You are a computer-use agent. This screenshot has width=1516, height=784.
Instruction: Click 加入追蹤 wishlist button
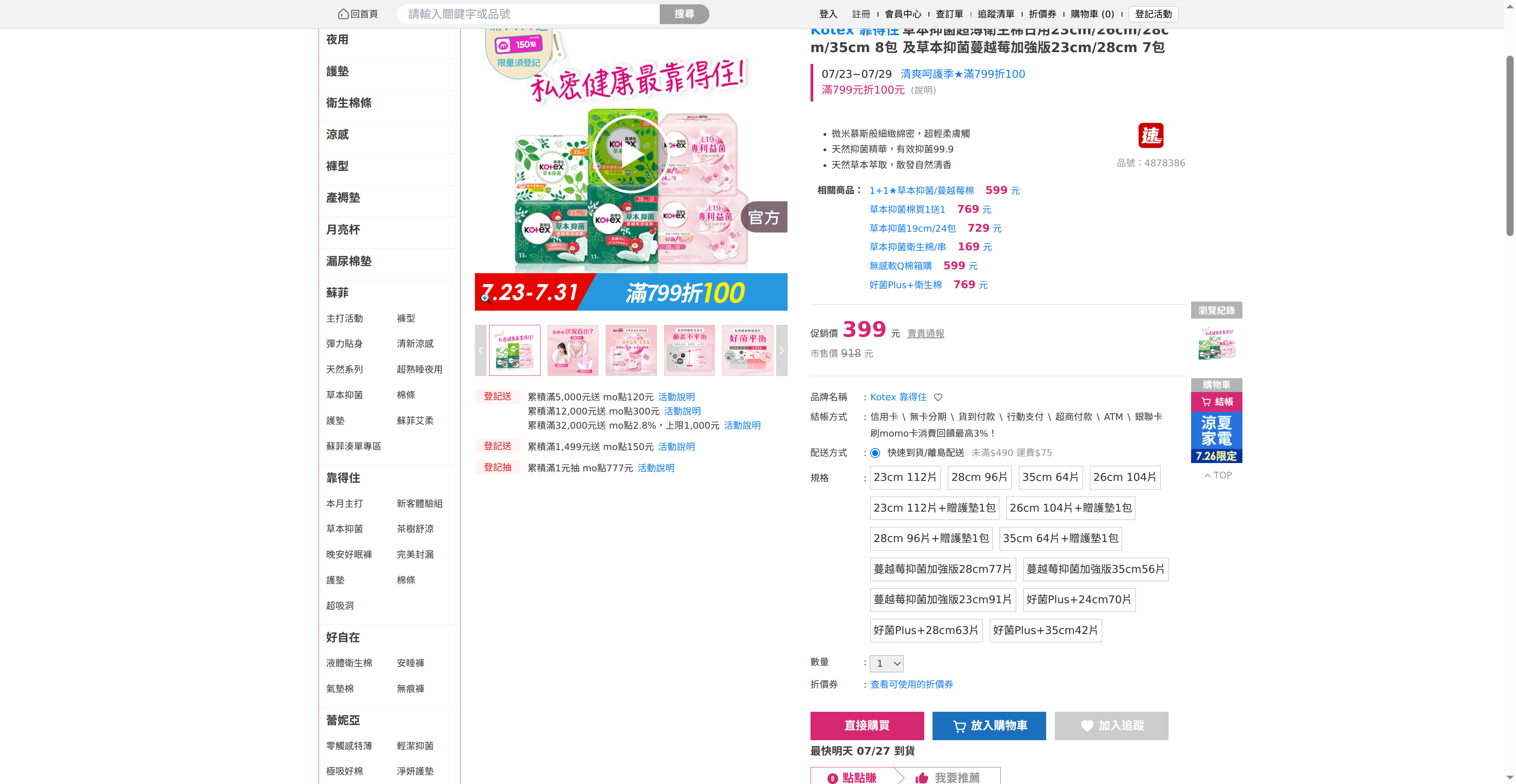tap(1112, 726)
